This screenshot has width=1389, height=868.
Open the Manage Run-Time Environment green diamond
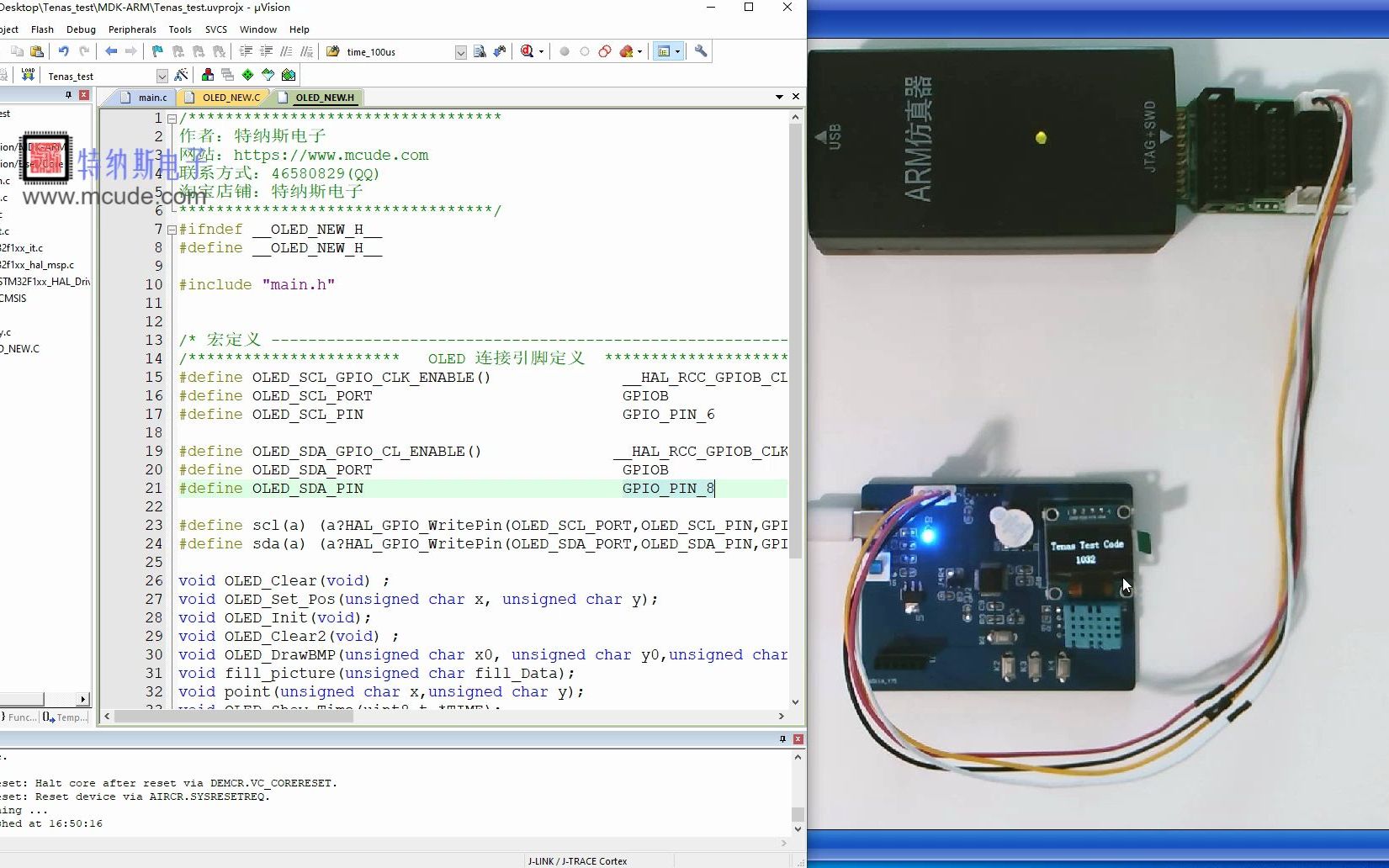[x=248, y=75]
